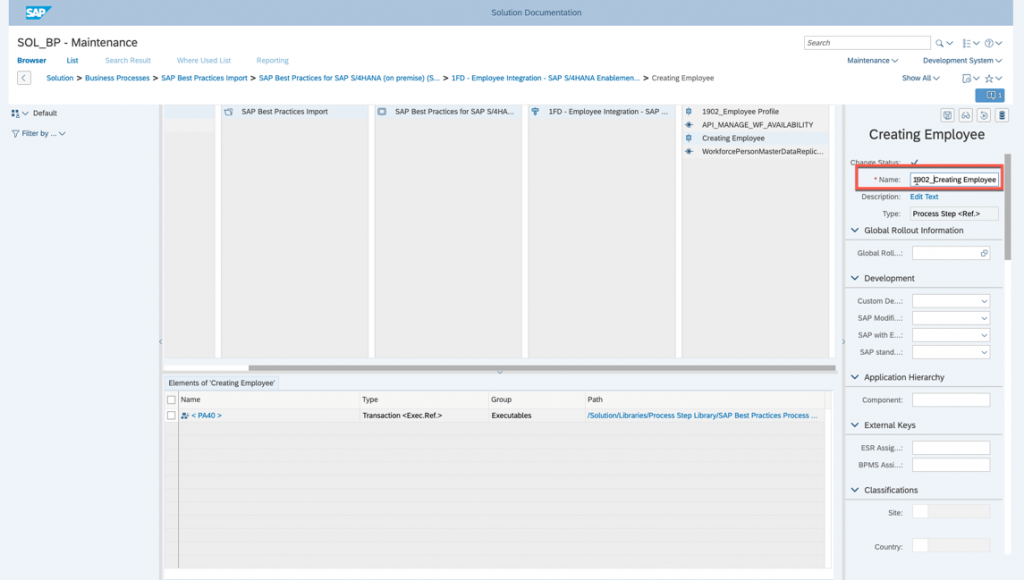Click the history clock icon in attributes panel
The image size is (1024, 580).
point(984,116)
